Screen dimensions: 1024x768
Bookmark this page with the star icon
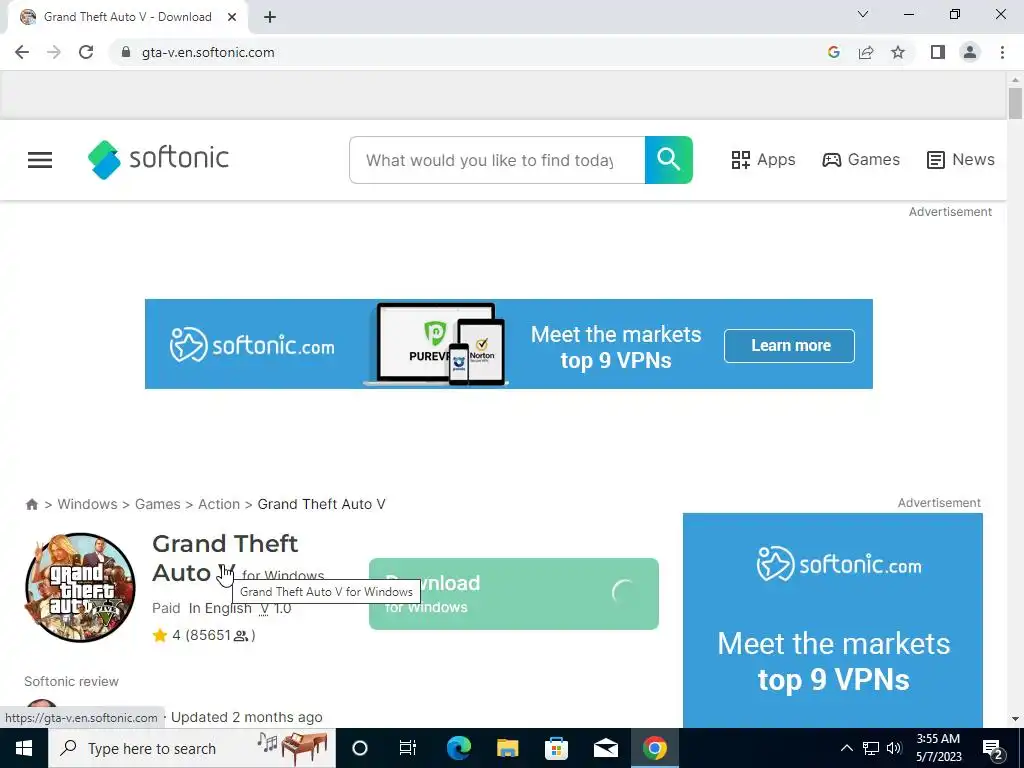898,52
